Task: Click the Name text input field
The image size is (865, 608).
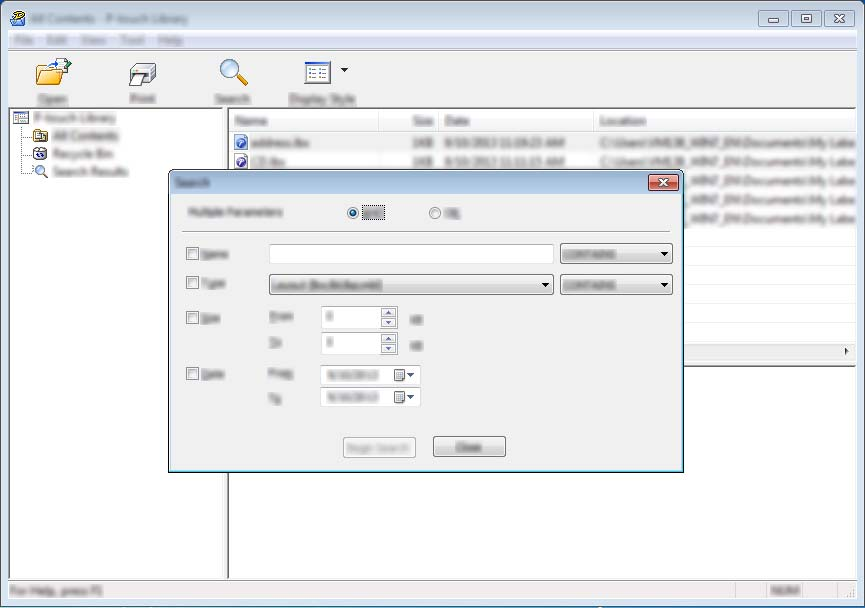Action: coord(411,254)
